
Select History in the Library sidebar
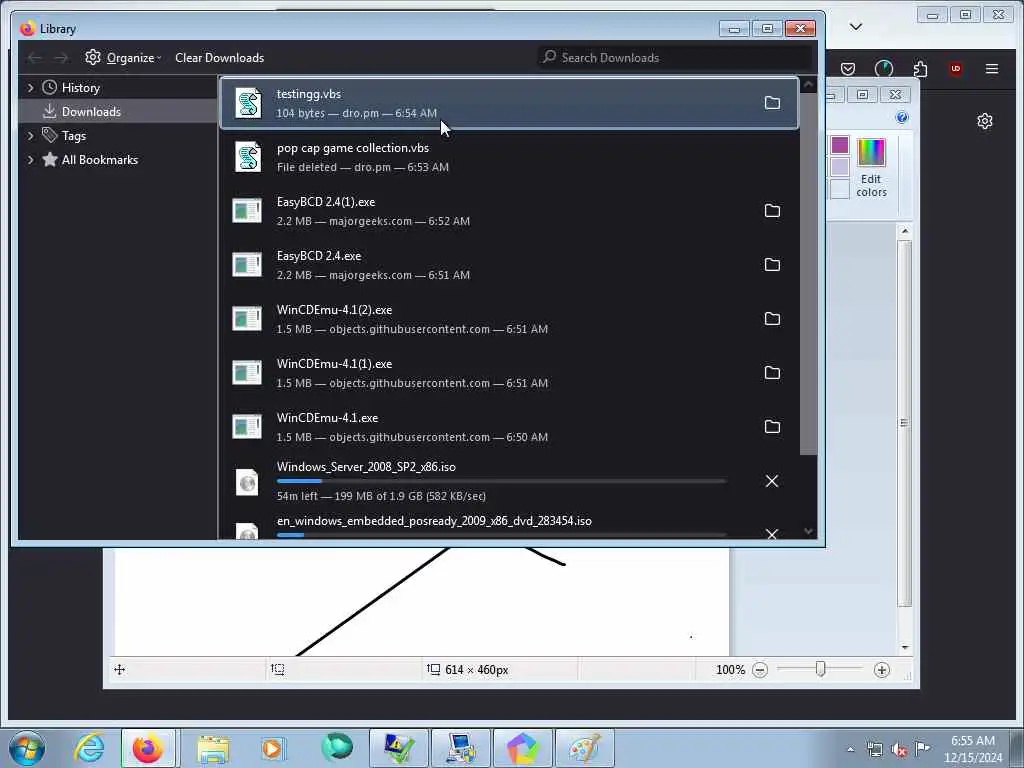point(118,88)
